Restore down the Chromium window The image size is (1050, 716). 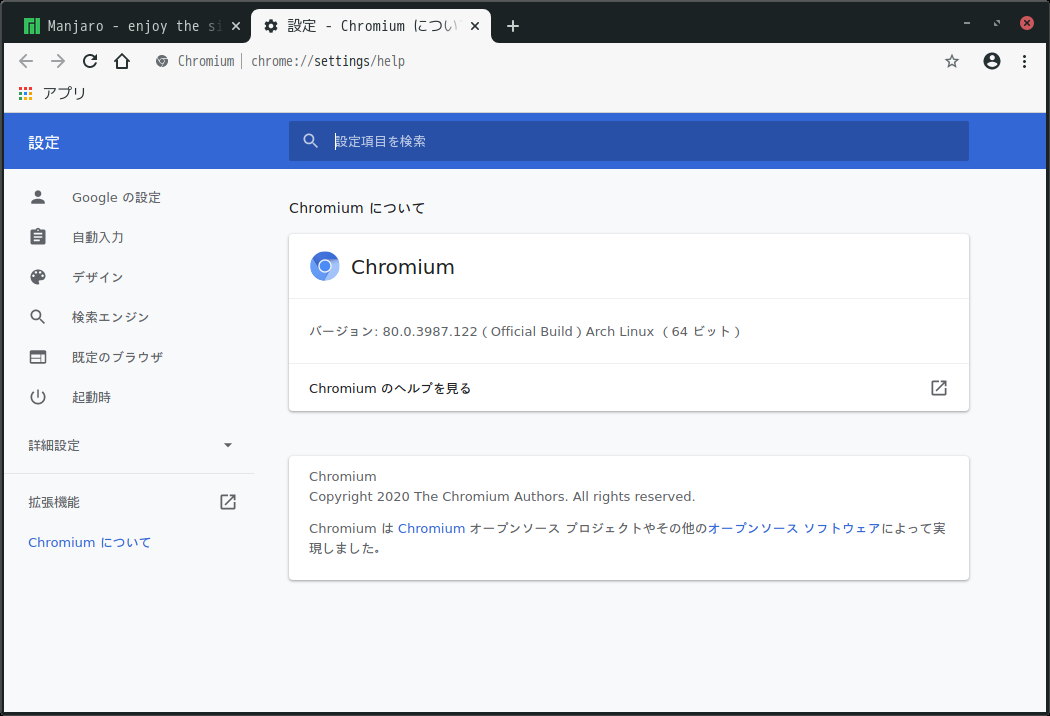pos(997,23)
